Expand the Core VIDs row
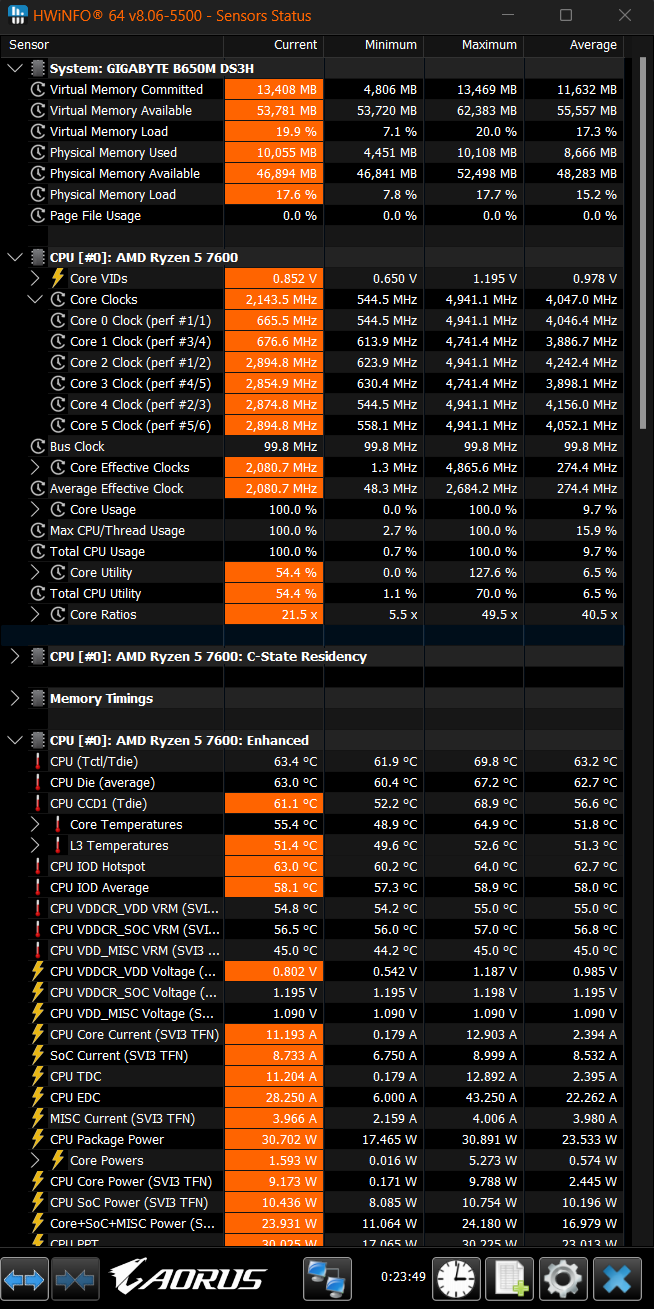 coord(35,278)
